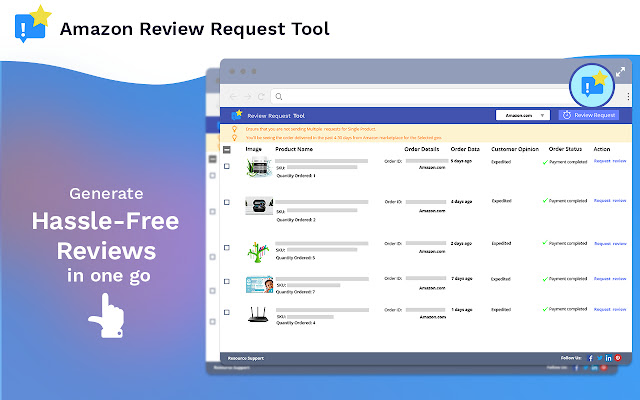Viewport: 640px width, 400px height.
Task: Click 'Quantity Ordered: 5' text
Action: click(x=296, y=258)
